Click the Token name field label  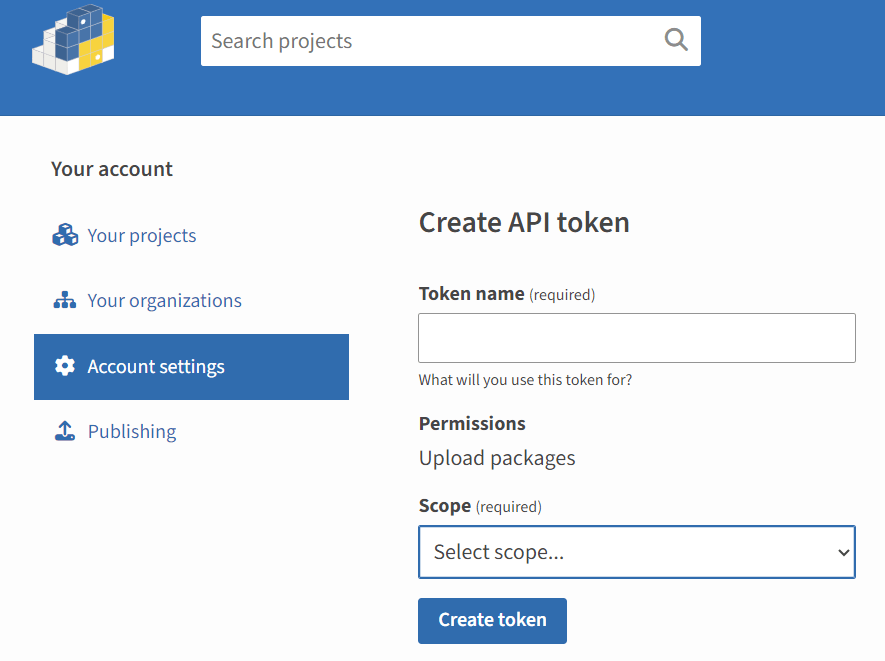click(471, 294)
